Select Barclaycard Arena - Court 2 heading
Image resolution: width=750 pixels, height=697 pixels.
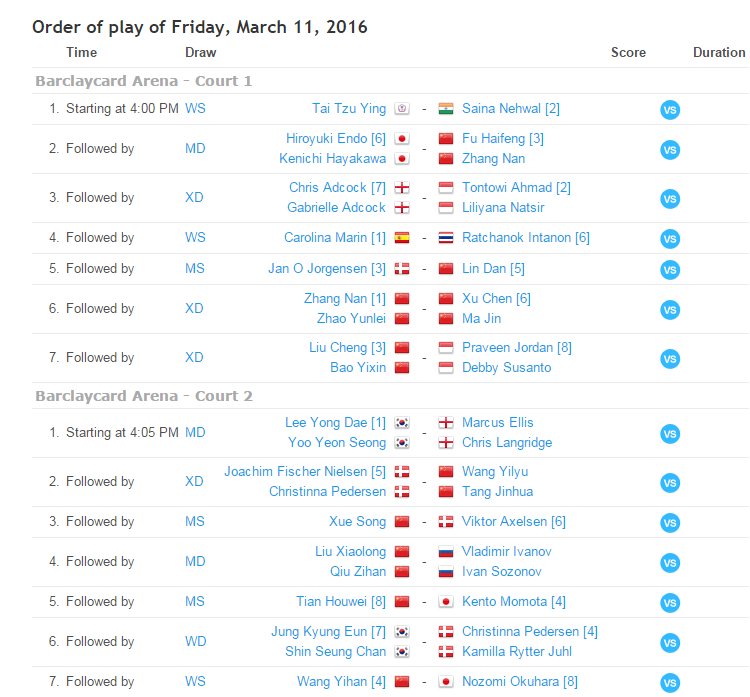pos(144,396)
